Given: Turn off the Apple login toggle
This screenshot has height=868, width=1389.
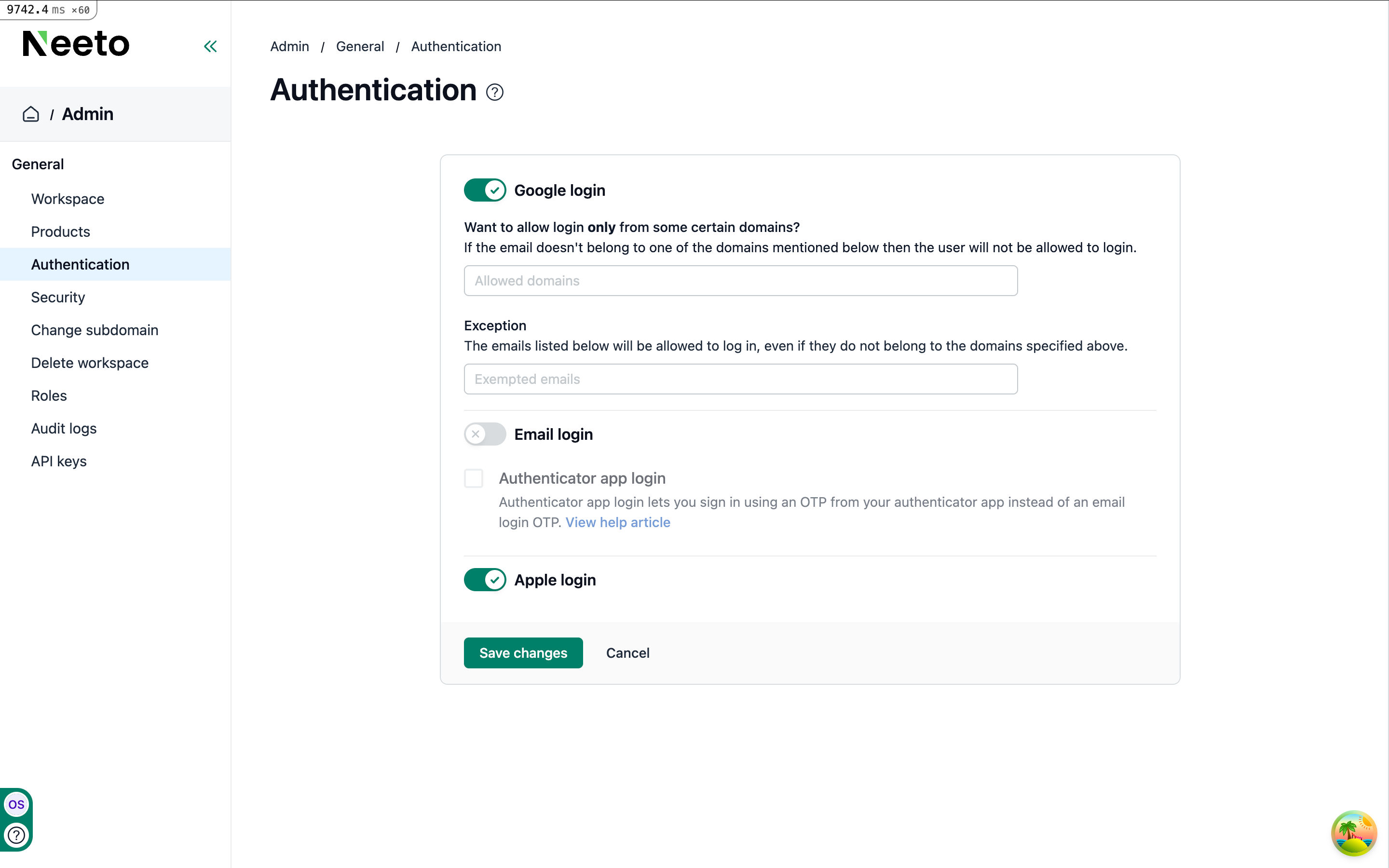Looking at the screenshot, I should [x=485, y=580].
